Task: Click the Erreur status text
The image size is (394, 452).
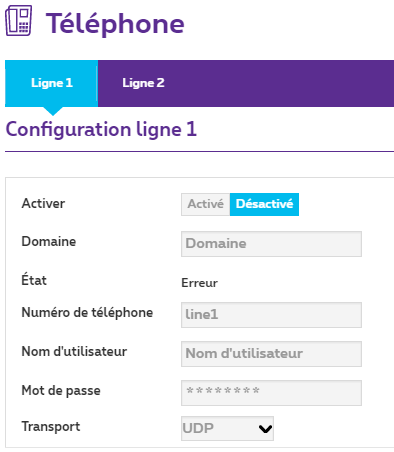Action: coord(199,283)
